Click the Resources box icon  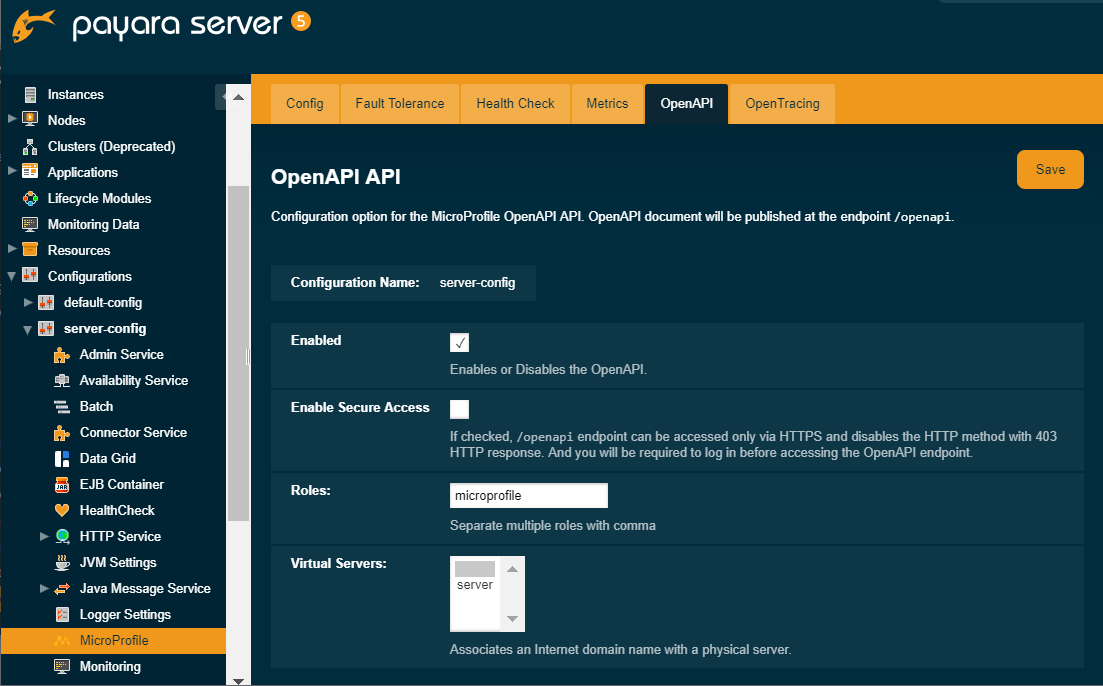point(30,250)
